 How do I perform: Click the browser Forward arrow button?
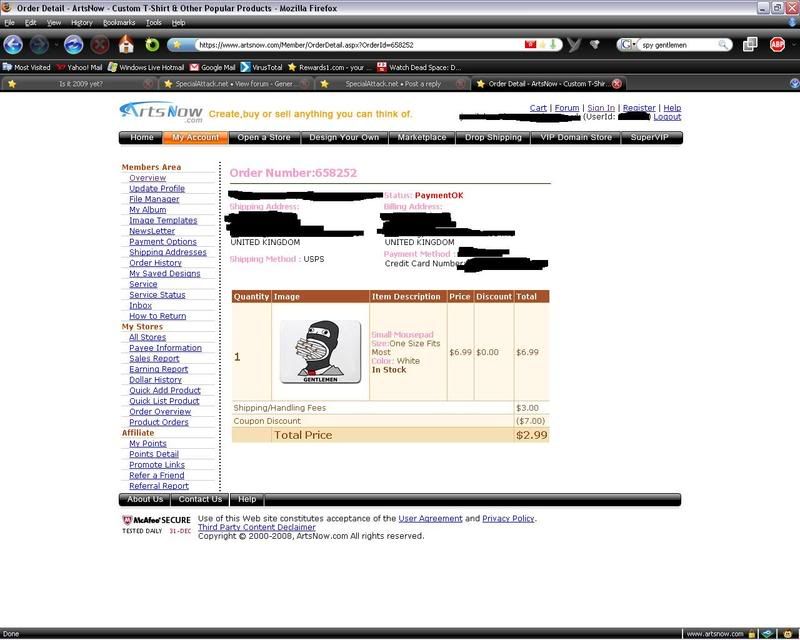39,45
